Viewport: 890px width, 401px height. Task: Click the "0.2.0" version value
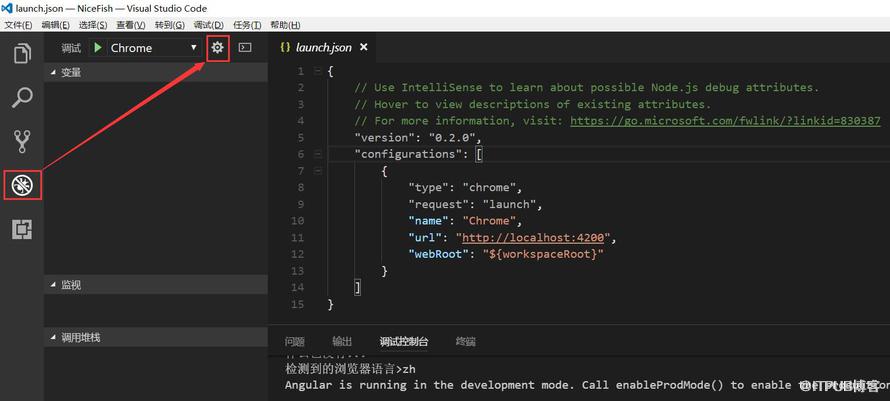point(453,137)
